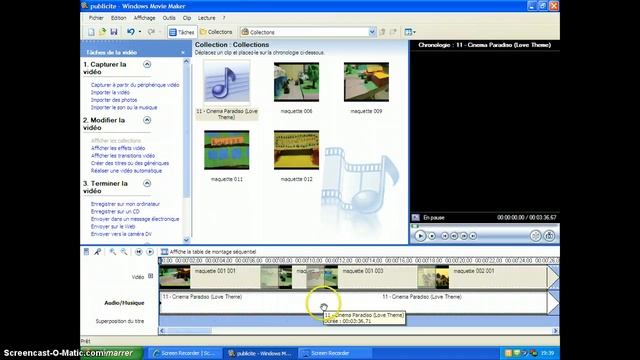640x360 pixels.
Task: Click Afficher les effets vidéo link
Action: coord(118,148)
